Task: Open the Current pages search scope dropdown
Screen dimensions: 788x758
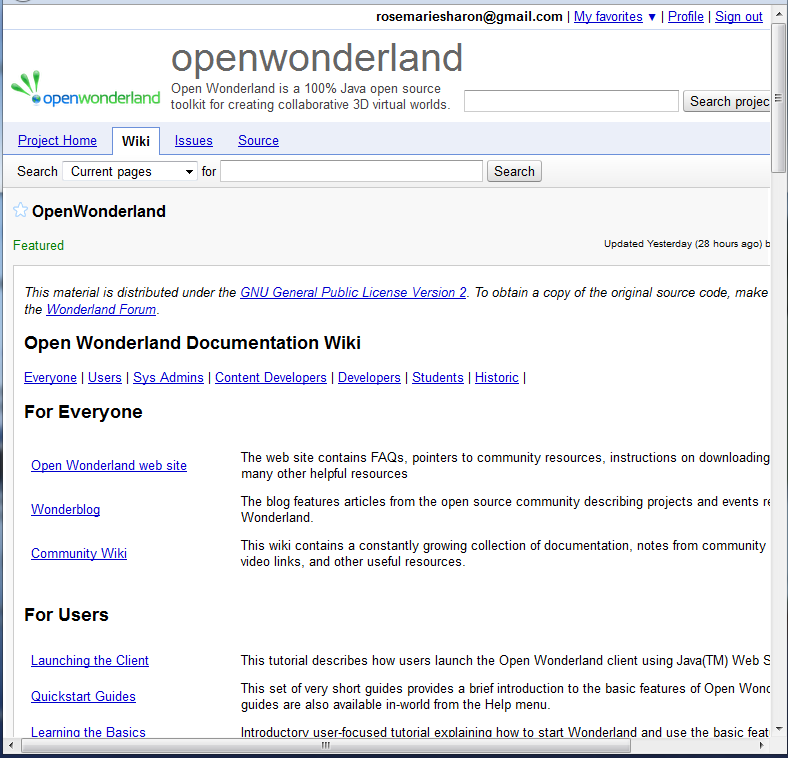Action: (x=130, y=171)
